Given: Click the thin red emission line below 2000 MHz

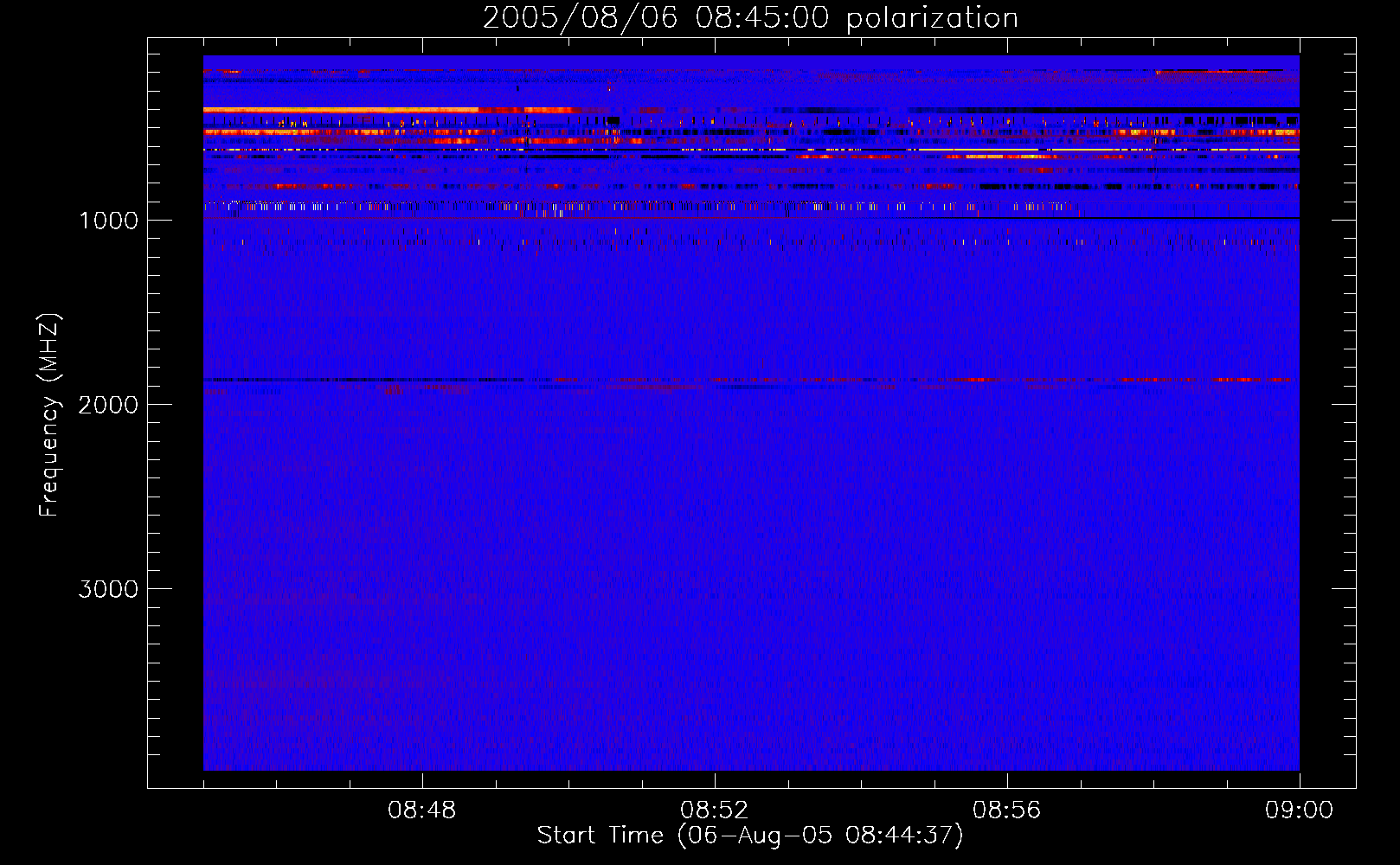Looking at the screenshot, I should [x=751, y=380].
